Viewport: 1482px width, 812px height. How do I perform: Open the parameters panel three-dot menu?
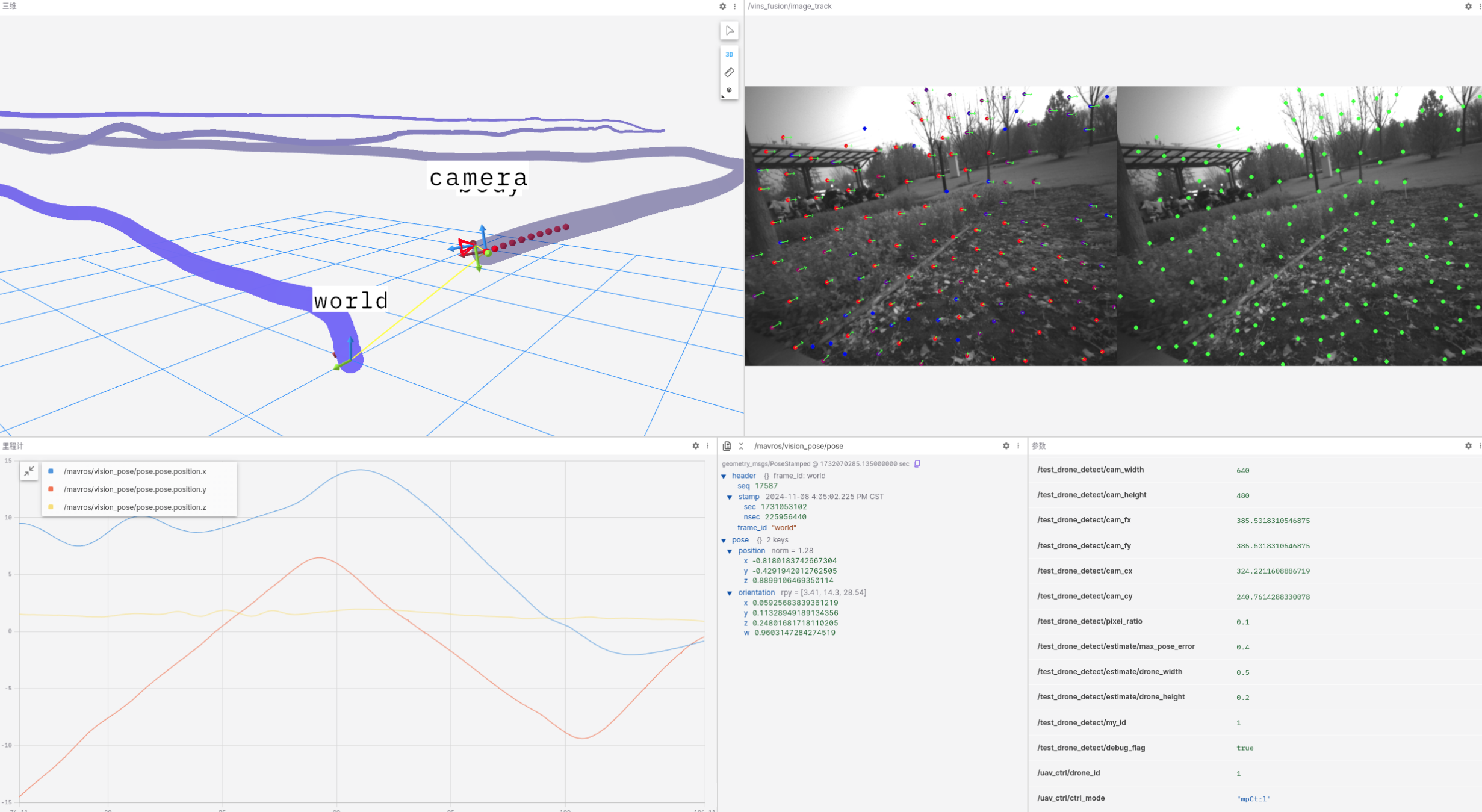pos(1479,446)
